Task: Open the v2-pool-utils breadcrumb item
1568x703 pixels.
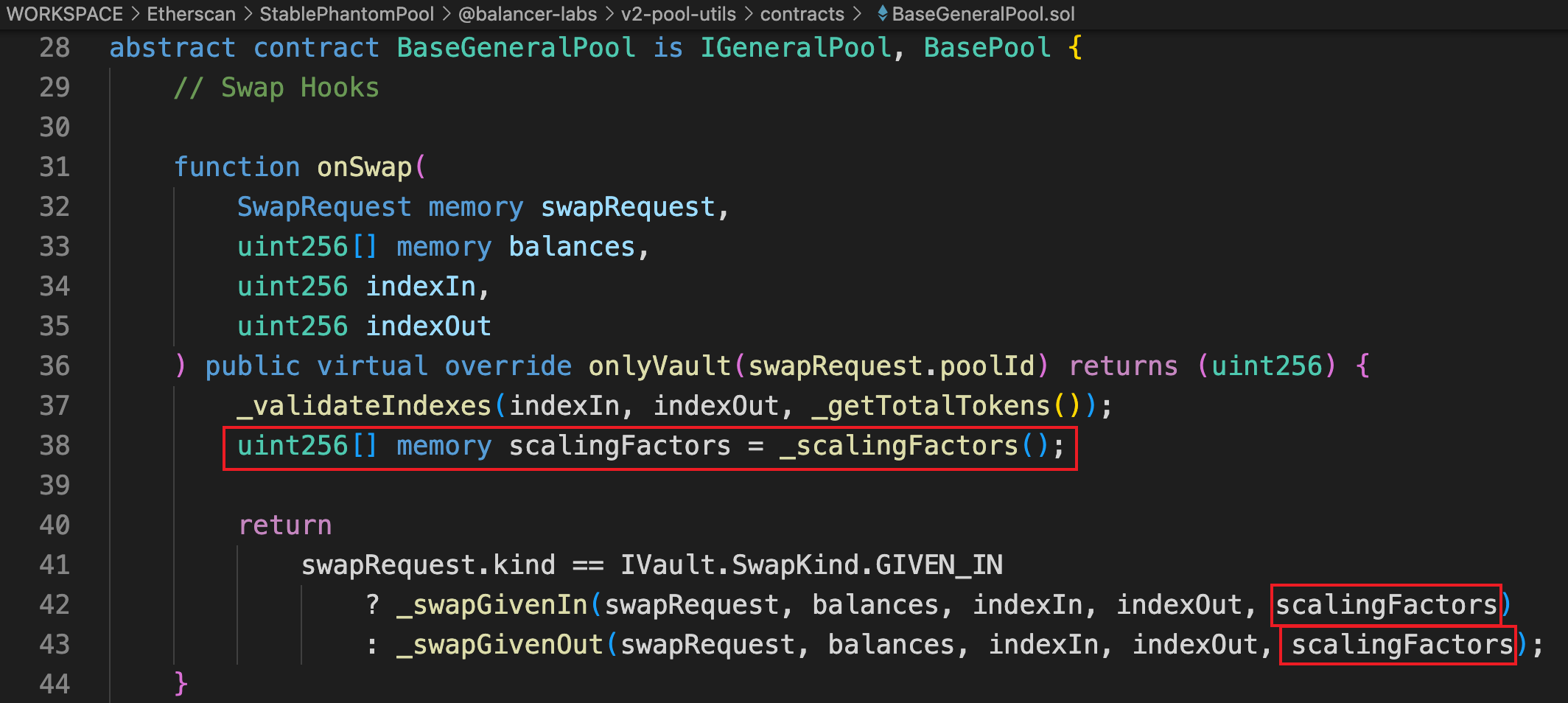Action: (679, 14)
